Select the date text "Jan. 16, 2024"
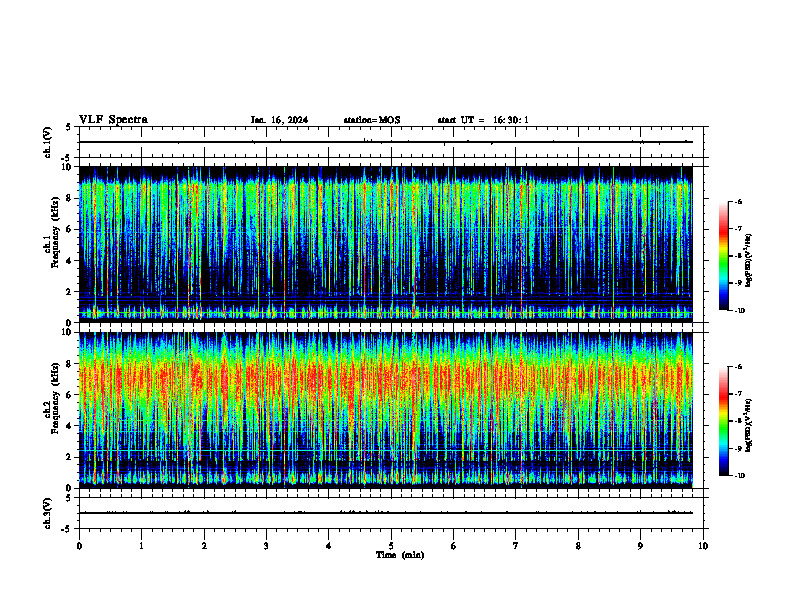The height and width of the screenshot is (612, 792). click(x=279, y=120)
